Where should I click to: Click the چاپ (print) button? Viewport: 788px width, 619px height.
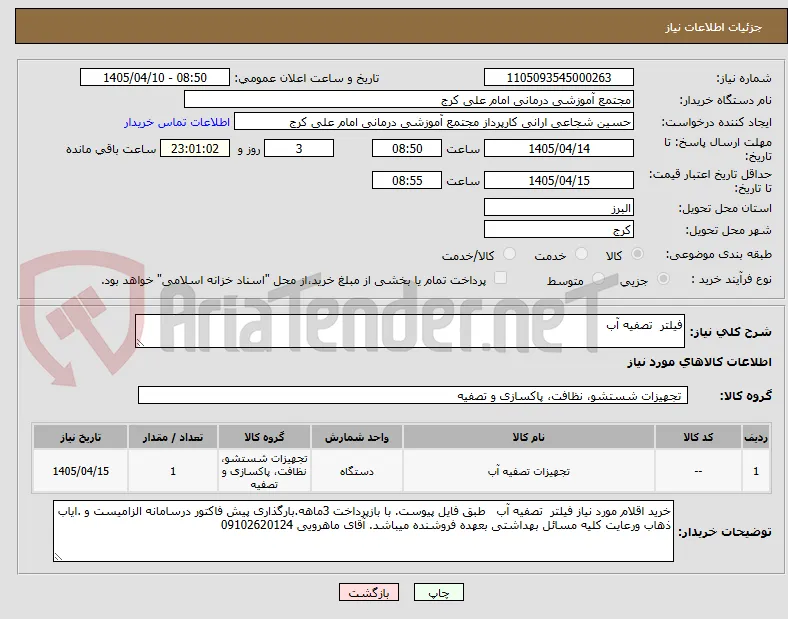pyautogui.click(x=438, y=592)
